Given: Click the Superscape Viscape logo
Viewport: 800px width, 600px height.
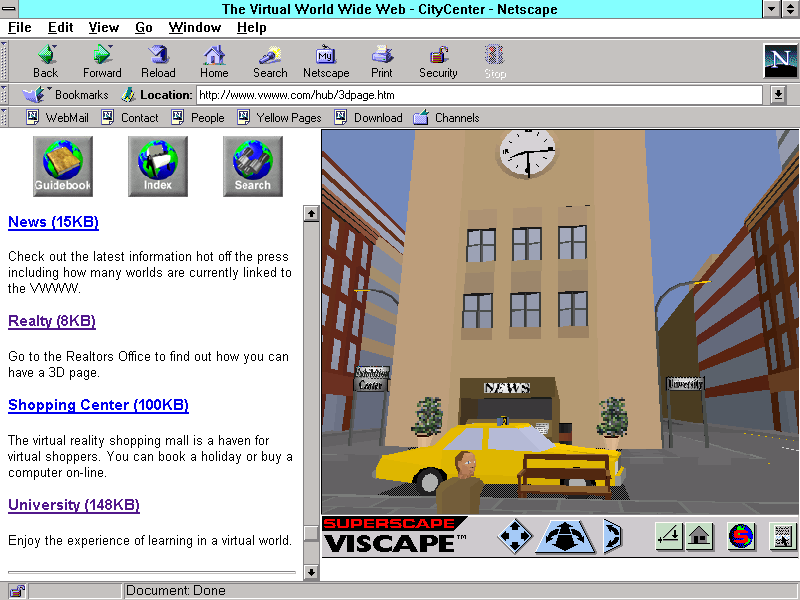Looking at the screenshot, I should [x=395, y=536].
